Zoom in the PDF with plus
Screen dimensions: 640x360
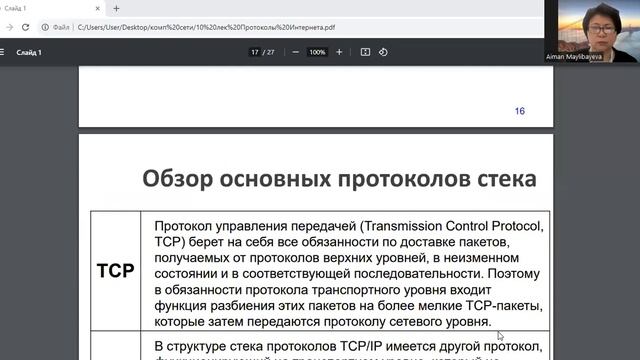pos(339,52)
